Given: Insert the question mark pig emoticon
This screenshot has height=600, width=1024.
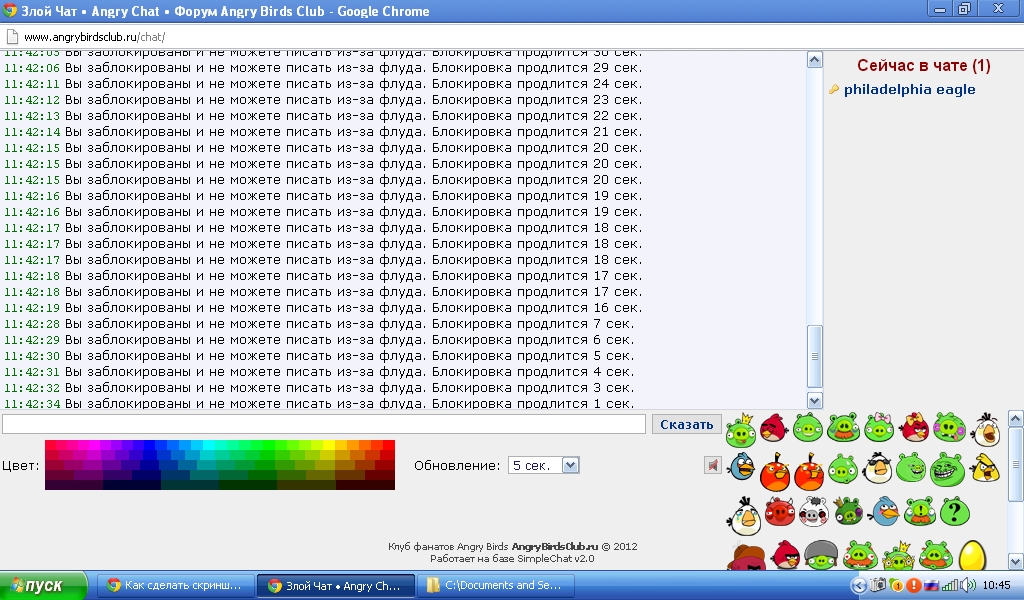Looking at the screenshot, I should pyautogui.click(x=955, y=512).
